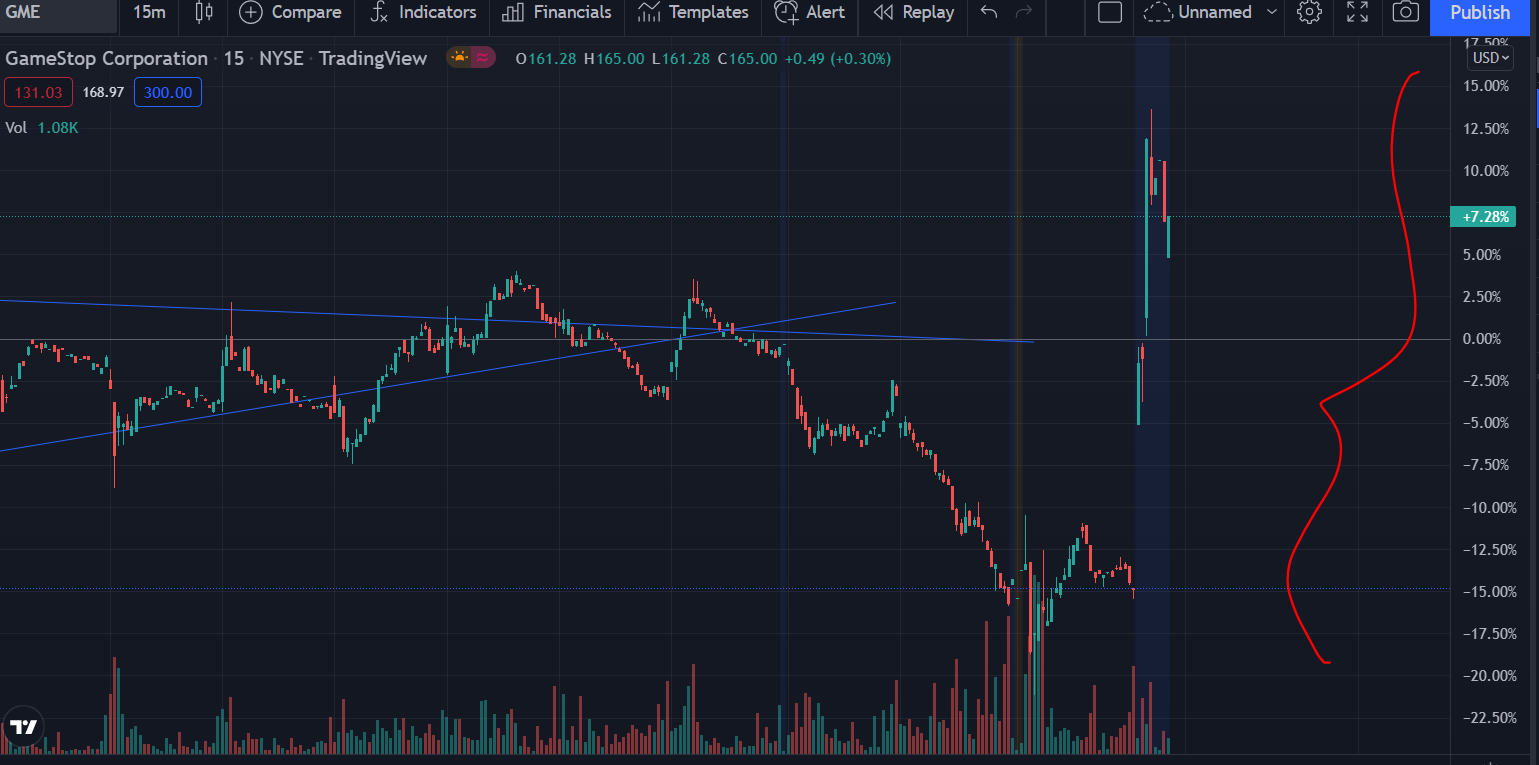
Task: Create an Alert with clock icon
Action: coord(809,12)
